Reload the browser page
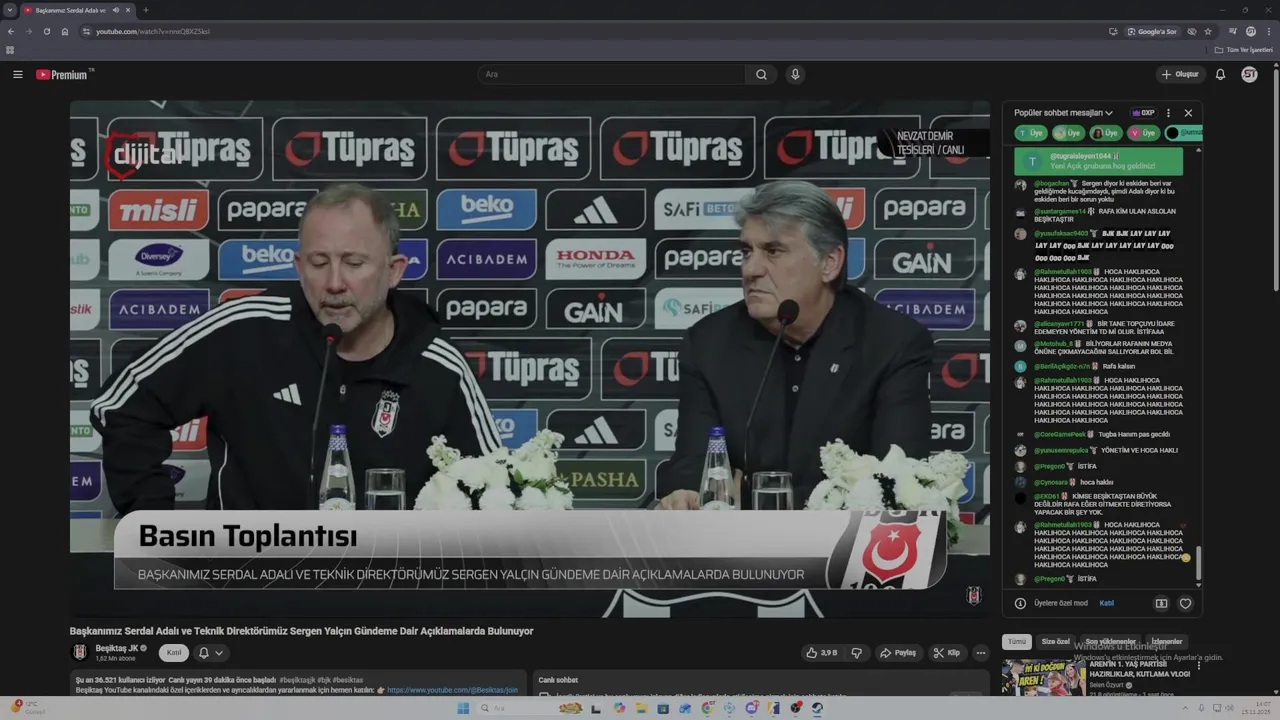 coord(46,31)
